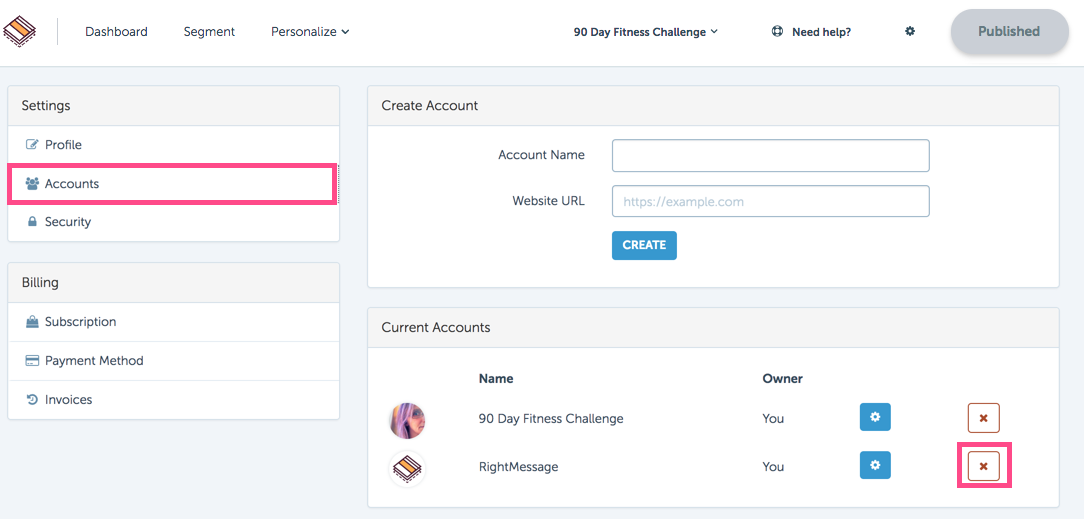The image size is (1084, 519).
Task: Click the lifebuoy Need help icon
Action: [777, 32]
